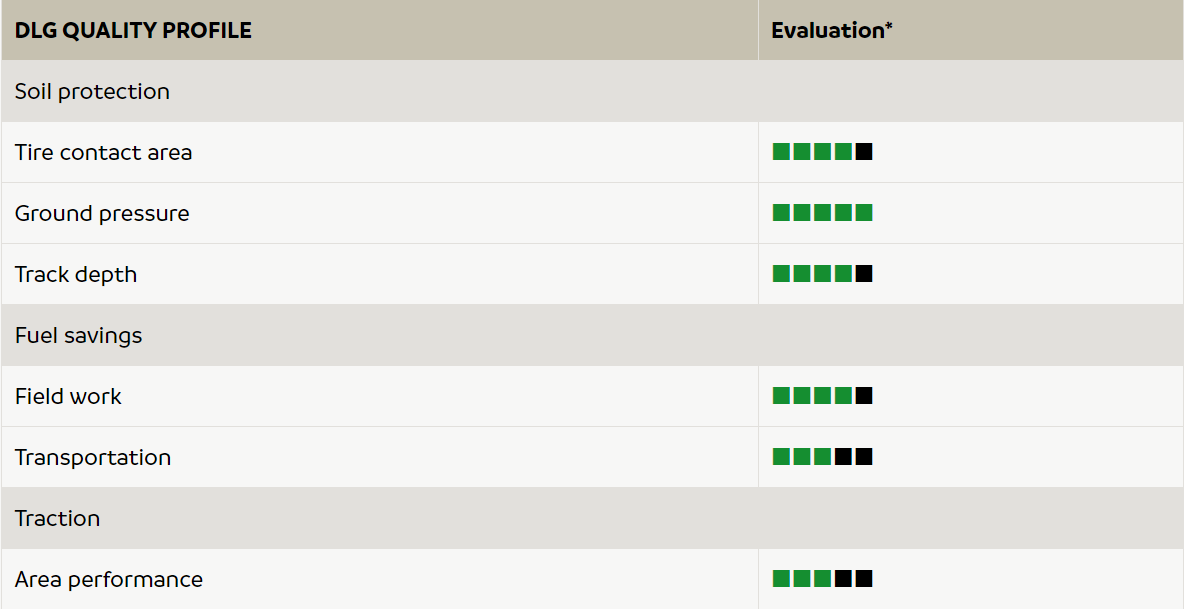Click the Field work row label
The width and height of the screenshot is (1184, 609).
[x=68, y=396]
